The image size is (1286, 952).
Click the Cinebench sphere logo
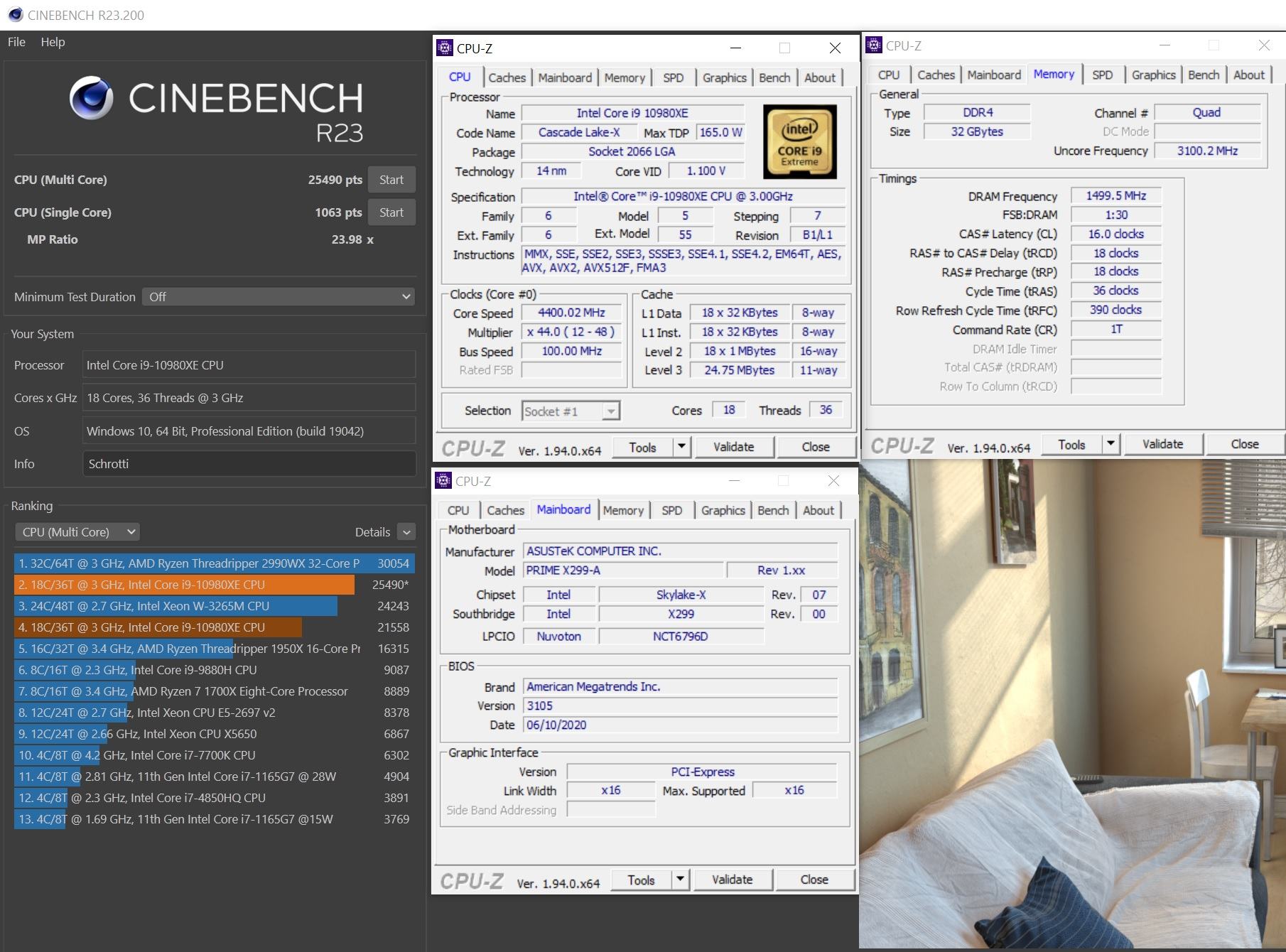click(x=91, y=98)
